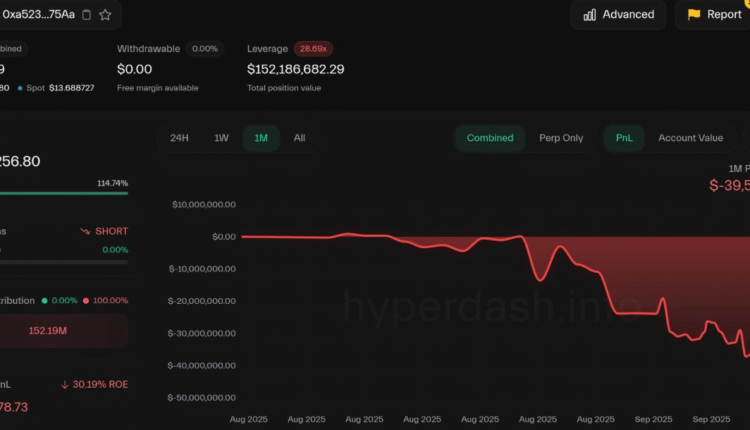Image resolution: width=750 pixels, height=430 pixels.
Task: Show the All time range
Action: pyautogui.click(x=299, y=138)
